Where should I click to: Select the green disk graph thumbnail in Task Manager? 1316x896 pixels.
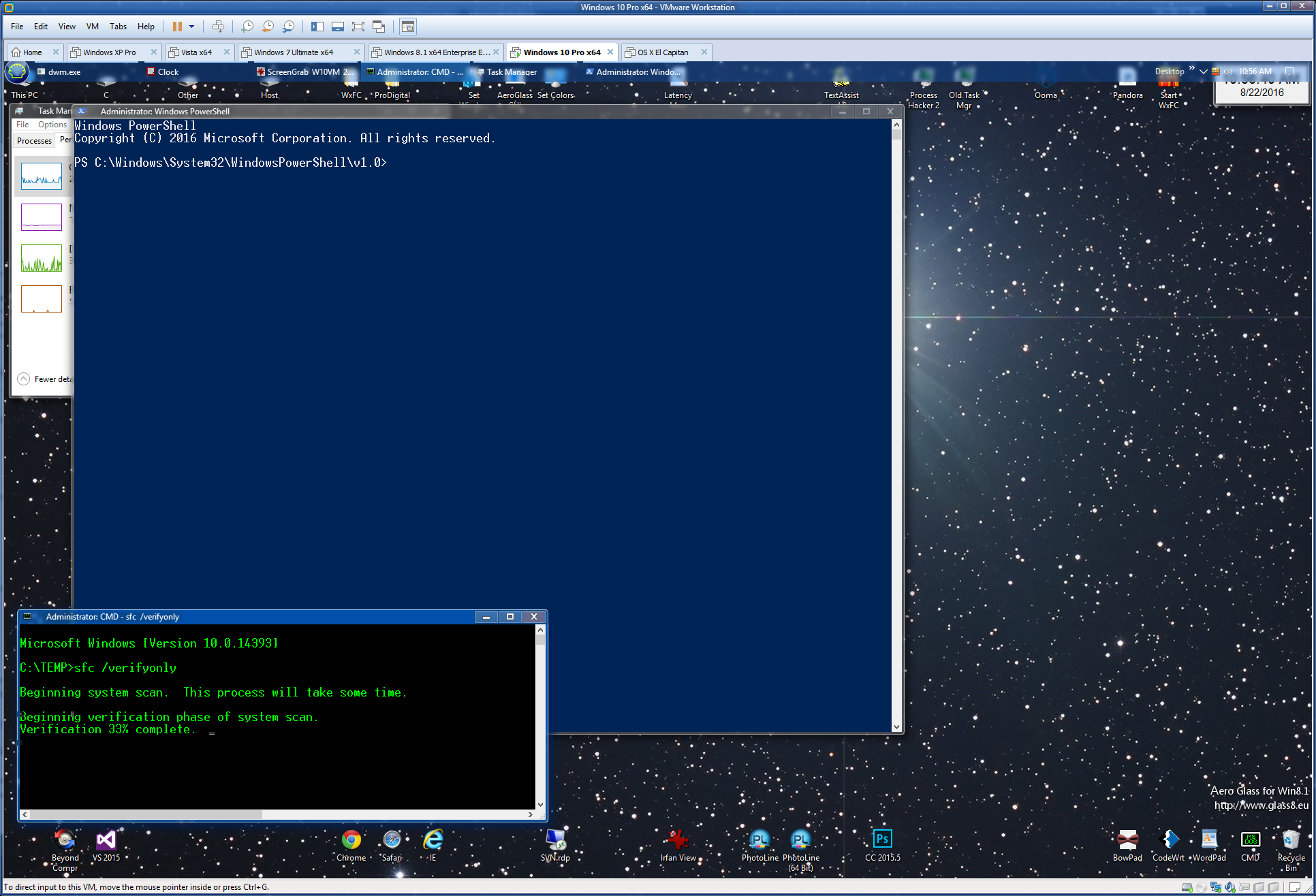pyautogui.click(x=42, y=258)
